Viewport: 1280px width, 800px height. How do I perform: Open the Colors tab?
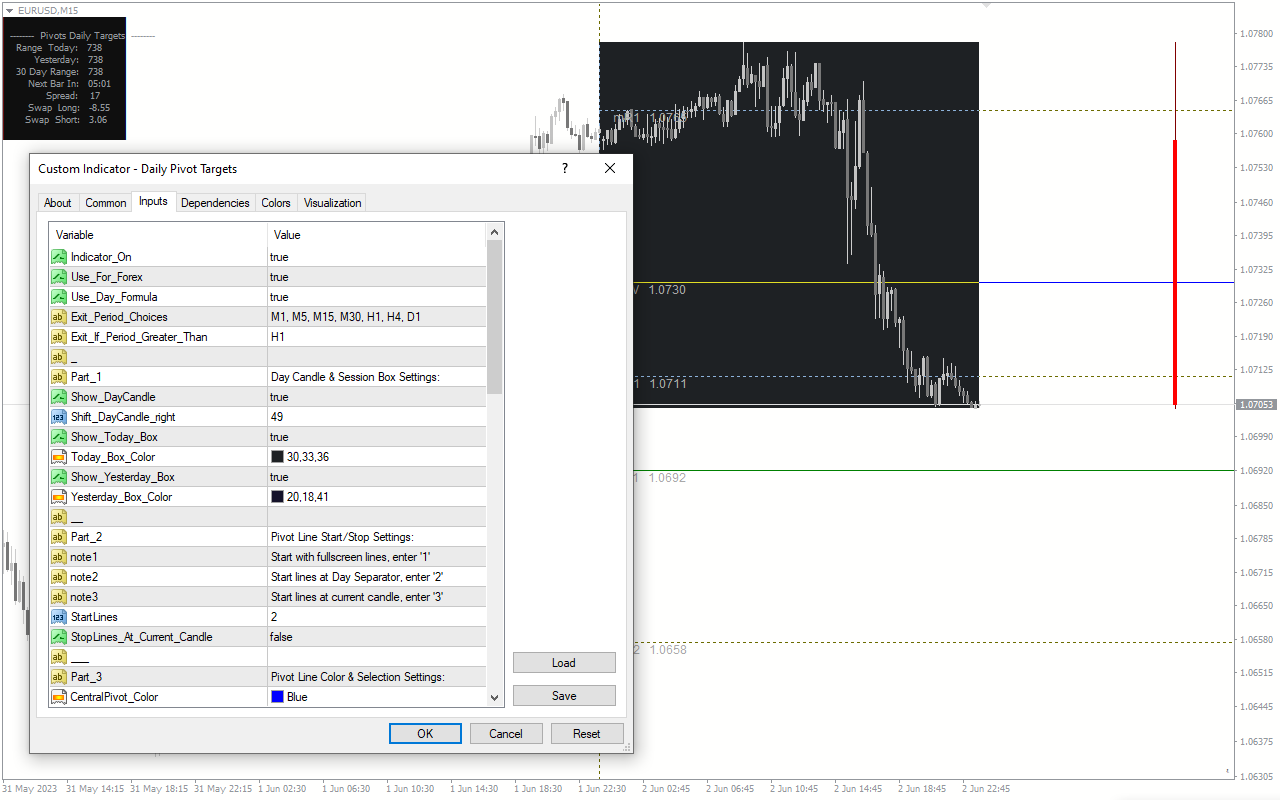(276, 203)
